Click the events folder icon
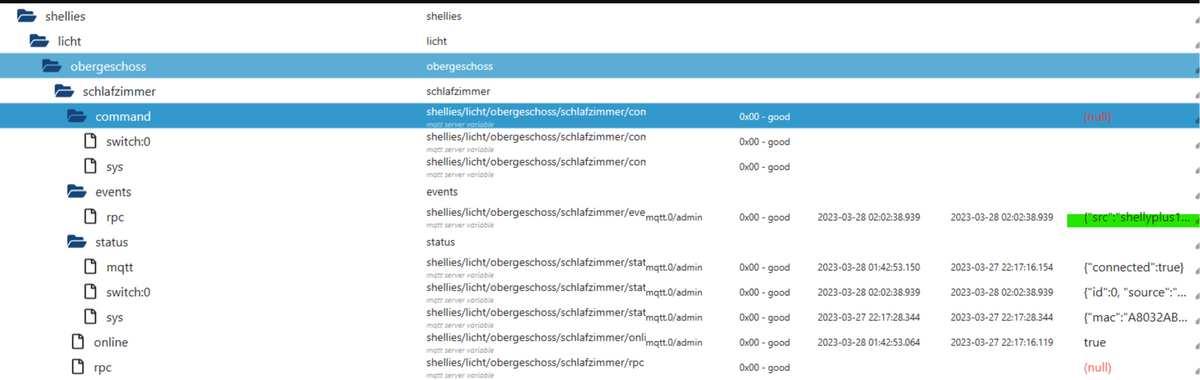 [x=77, y=192]
